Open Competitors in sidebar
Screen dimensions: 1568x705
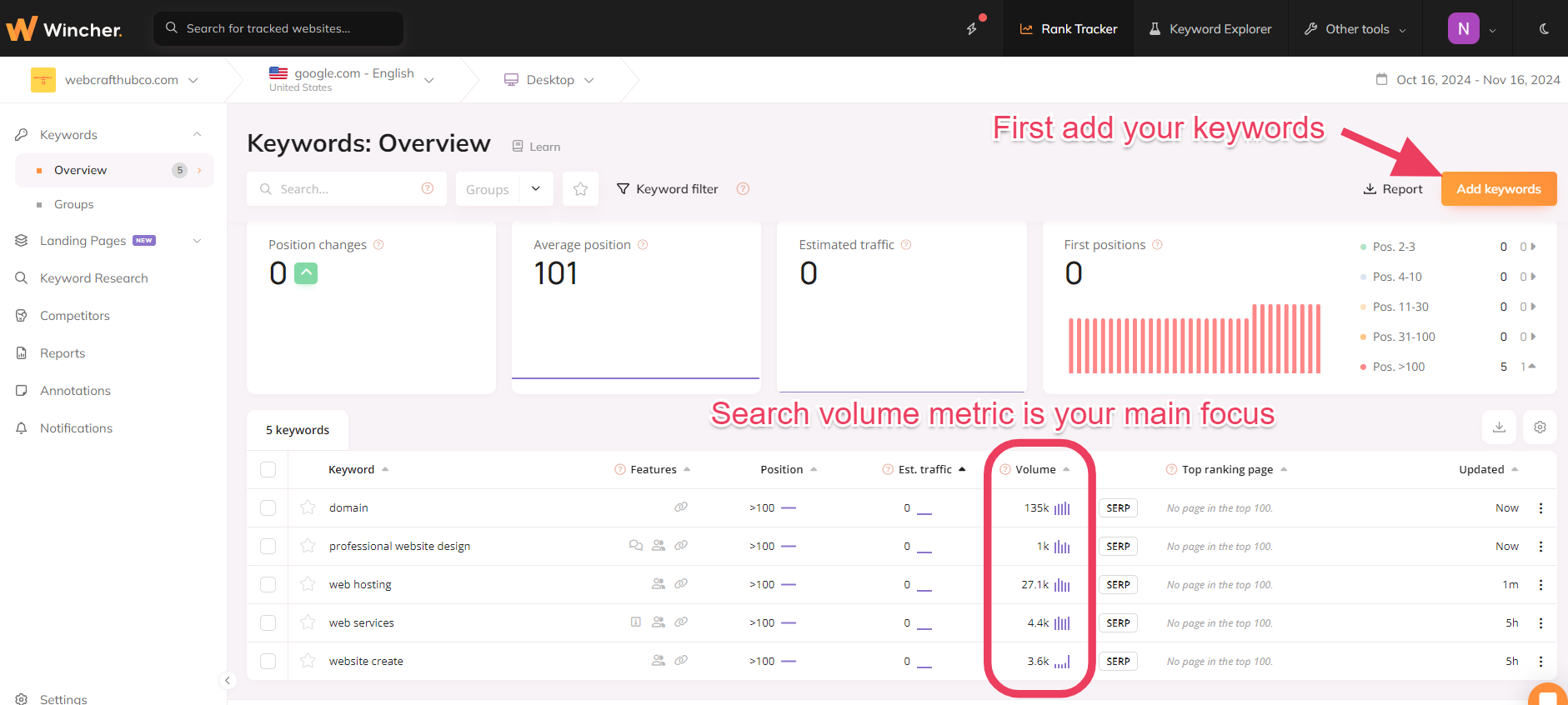point(74,316)
